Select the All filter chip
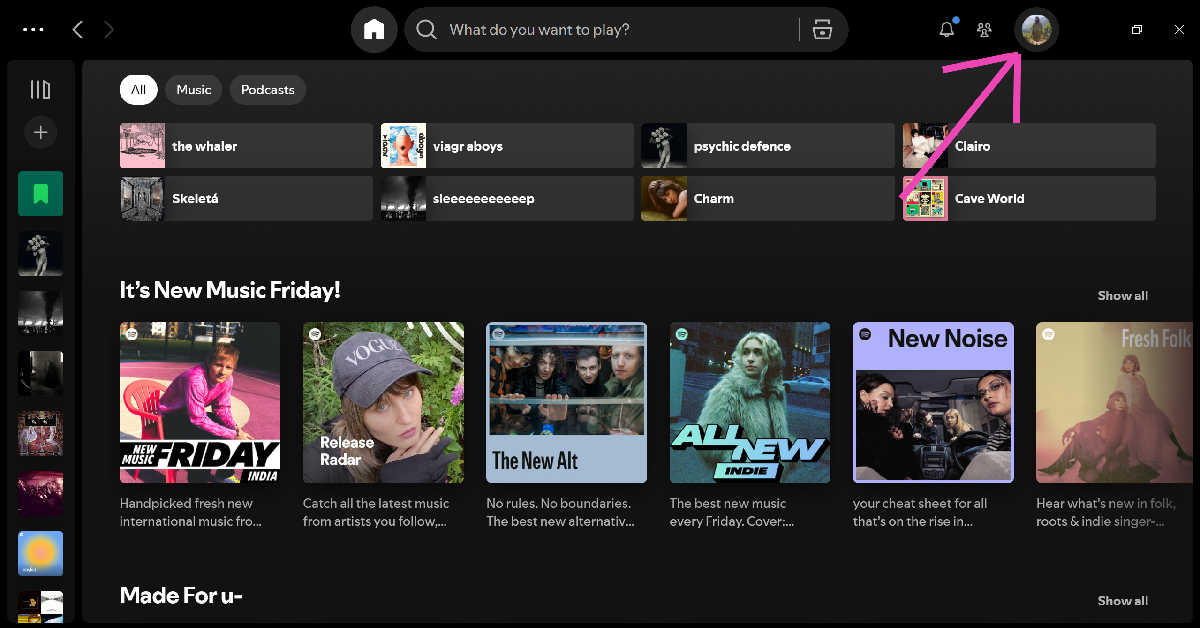Viewport: 1200px width, 628px height. (x=138, y=90)
